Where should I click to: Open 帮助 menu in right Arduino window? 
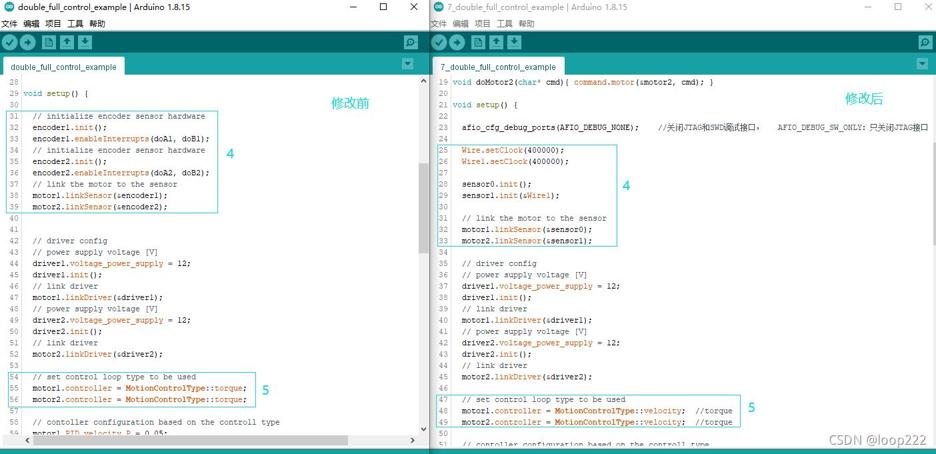(x=526, y=24)
